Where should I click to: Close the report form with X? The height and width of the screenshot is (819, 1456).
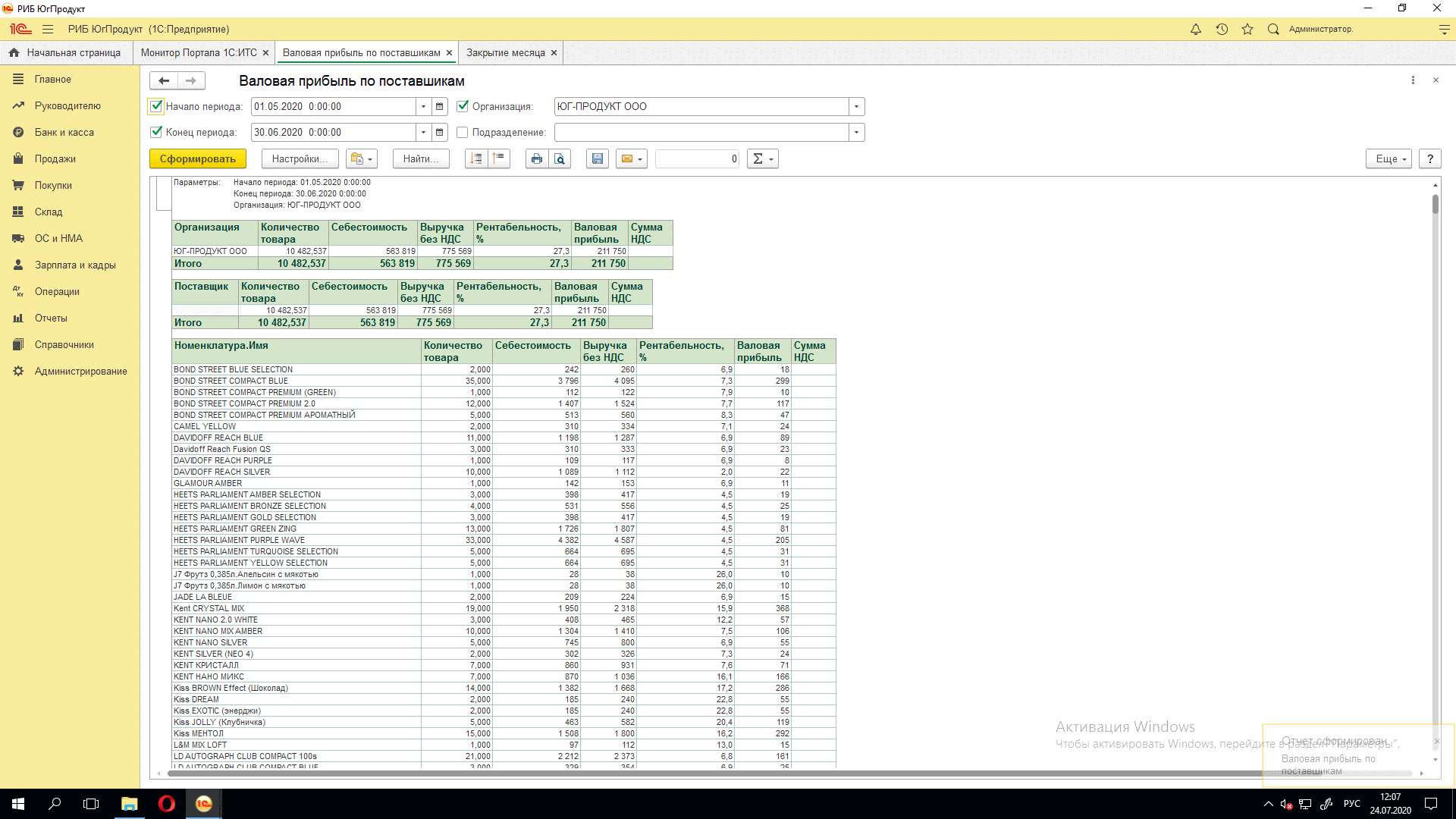coord(1436,80)
